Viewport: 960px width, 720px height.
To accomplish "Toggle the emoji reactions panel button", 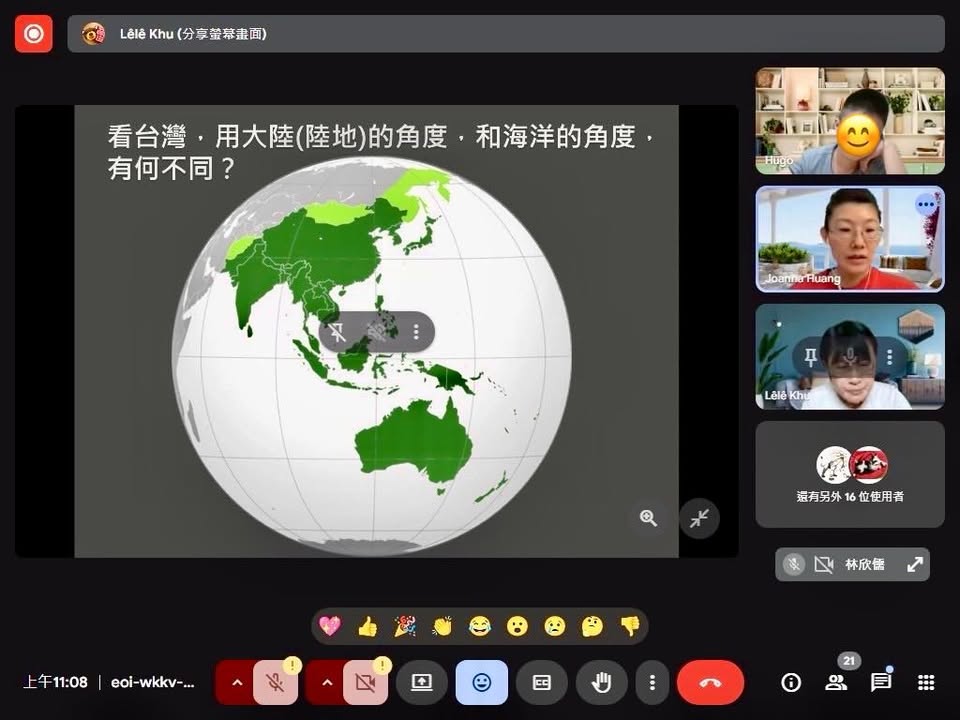I will tap(482, 682).
